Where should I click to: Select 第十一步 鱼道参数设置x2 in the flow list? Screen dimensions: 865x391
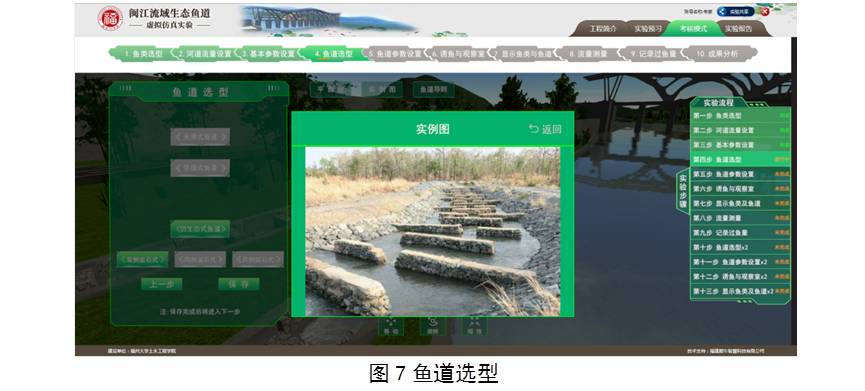click(x=740, y=262)
